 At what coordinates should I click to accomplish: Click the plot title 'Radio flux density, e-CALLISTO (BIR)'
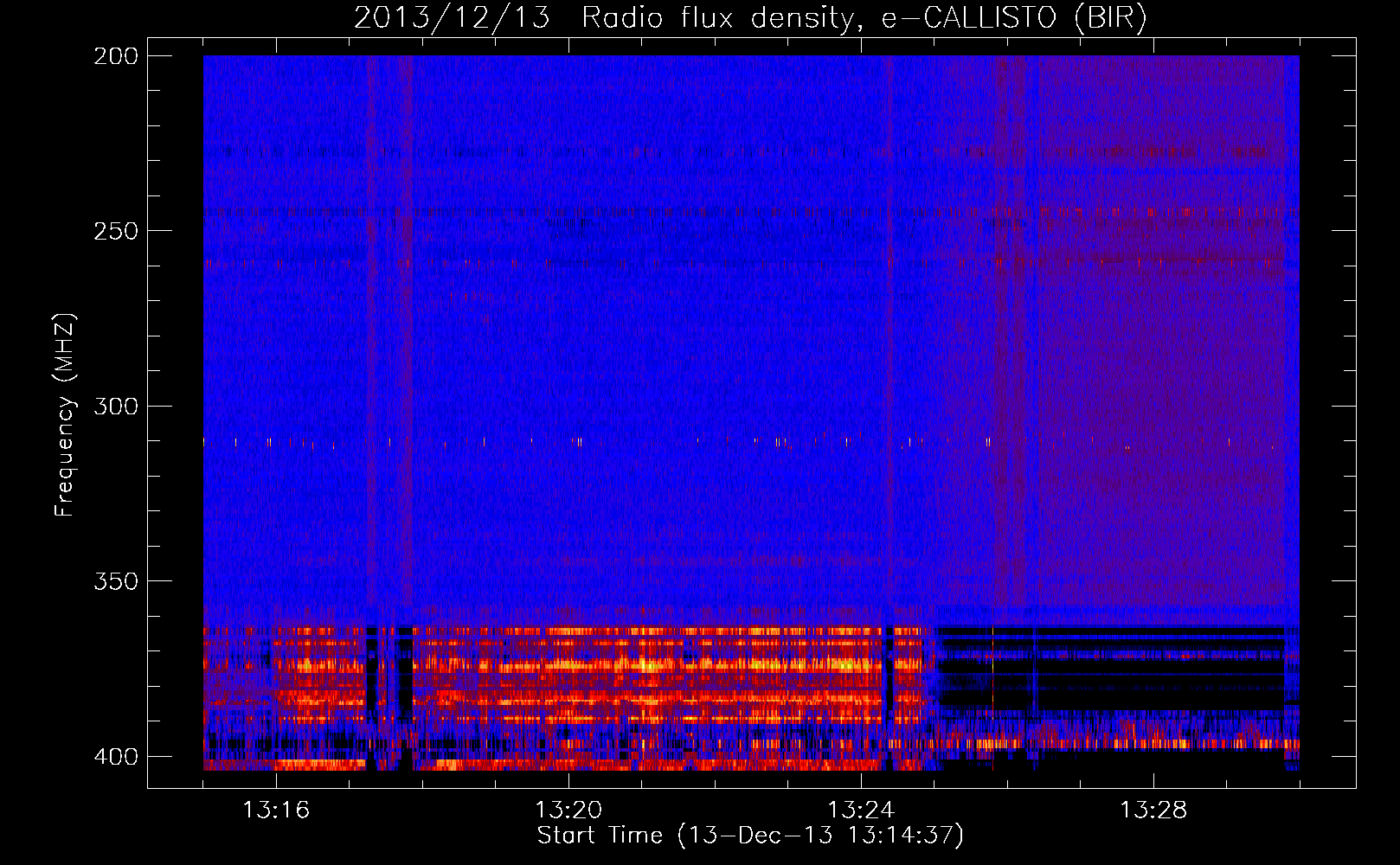(x=864, y=18)
